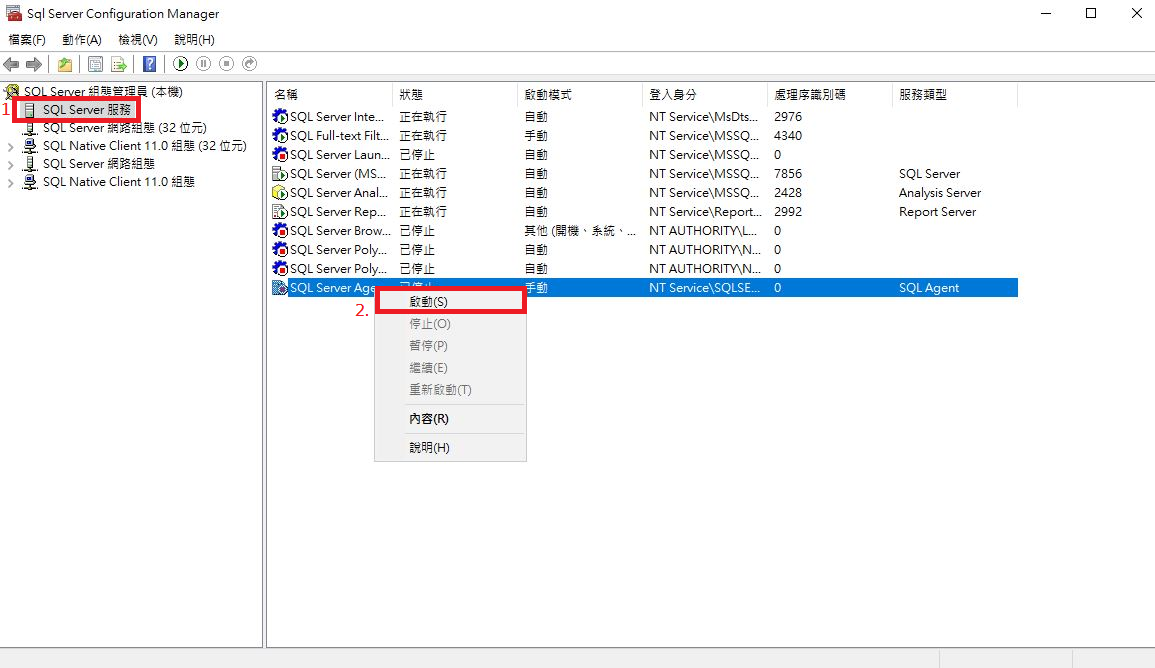The height and width of the screenshot is (668, 1155).
Task: Open the 檢視(V) menu
Action: pos(138,40)
